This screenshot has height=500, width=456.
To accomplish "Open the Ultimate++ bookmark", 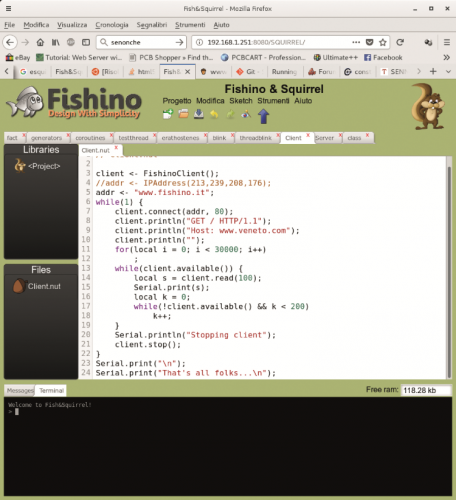I will pyautogui.click(x=336, y=58).
